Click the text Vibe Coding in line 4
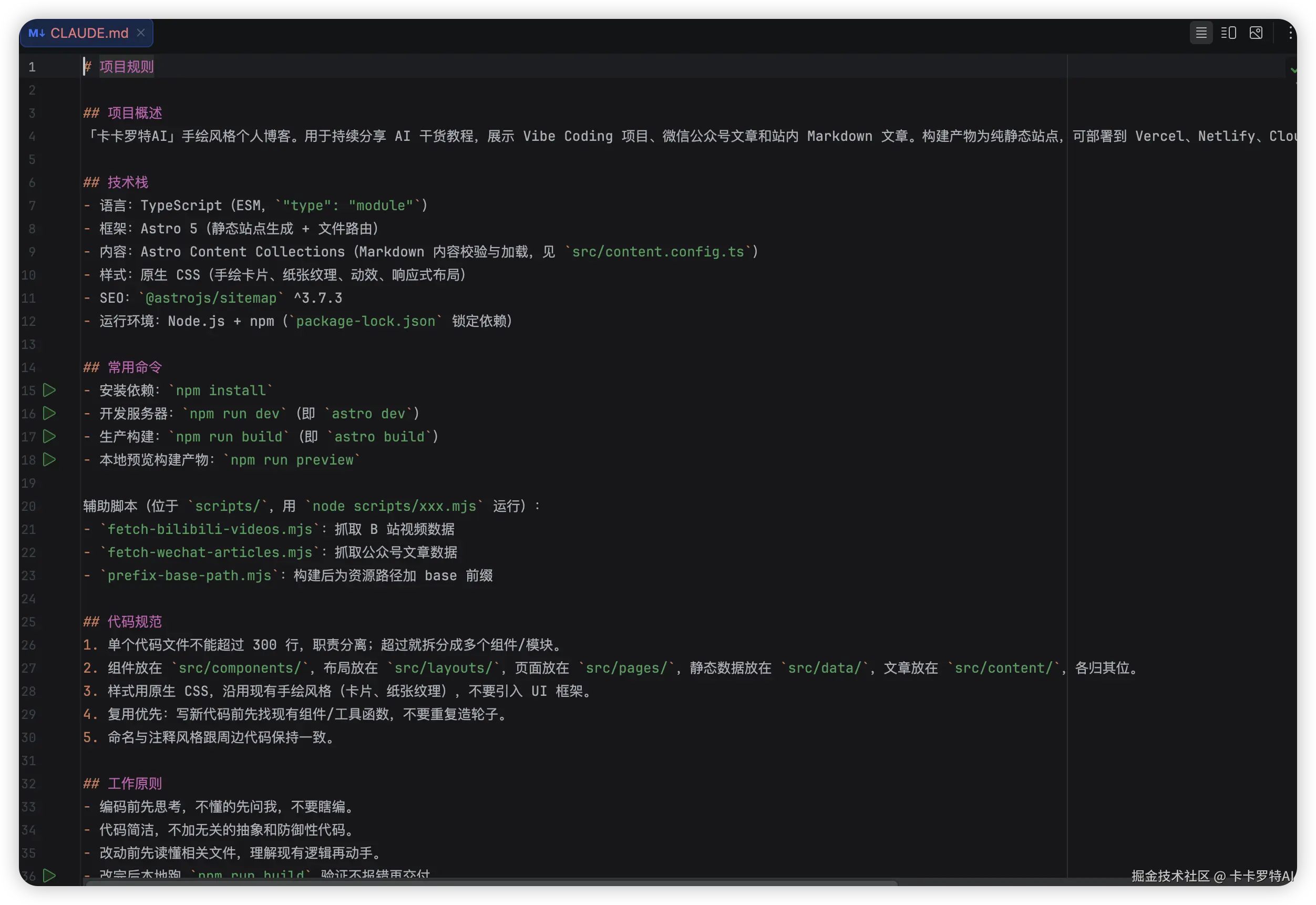This screenshot has height=905, width=1316. coord(567,136)
